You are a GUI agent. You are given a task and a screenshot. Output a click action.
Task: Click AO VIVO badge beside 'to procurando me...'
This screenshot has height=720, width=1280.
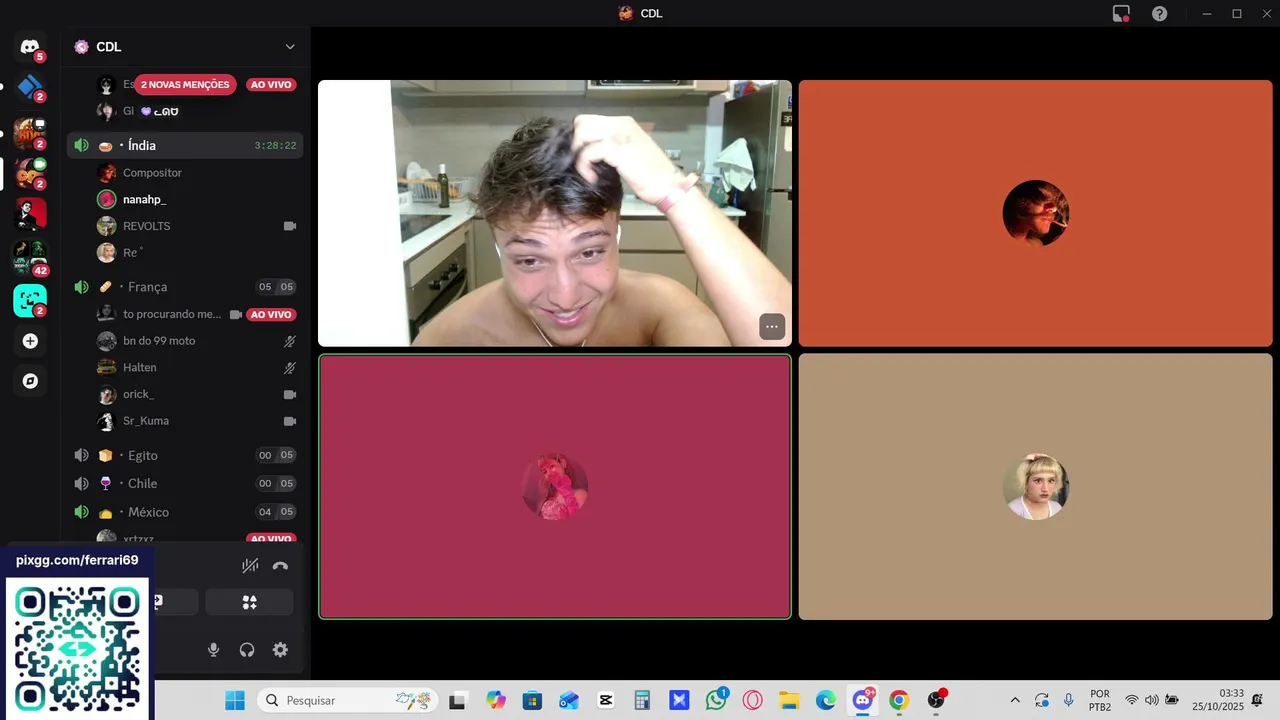pos(271,314)
